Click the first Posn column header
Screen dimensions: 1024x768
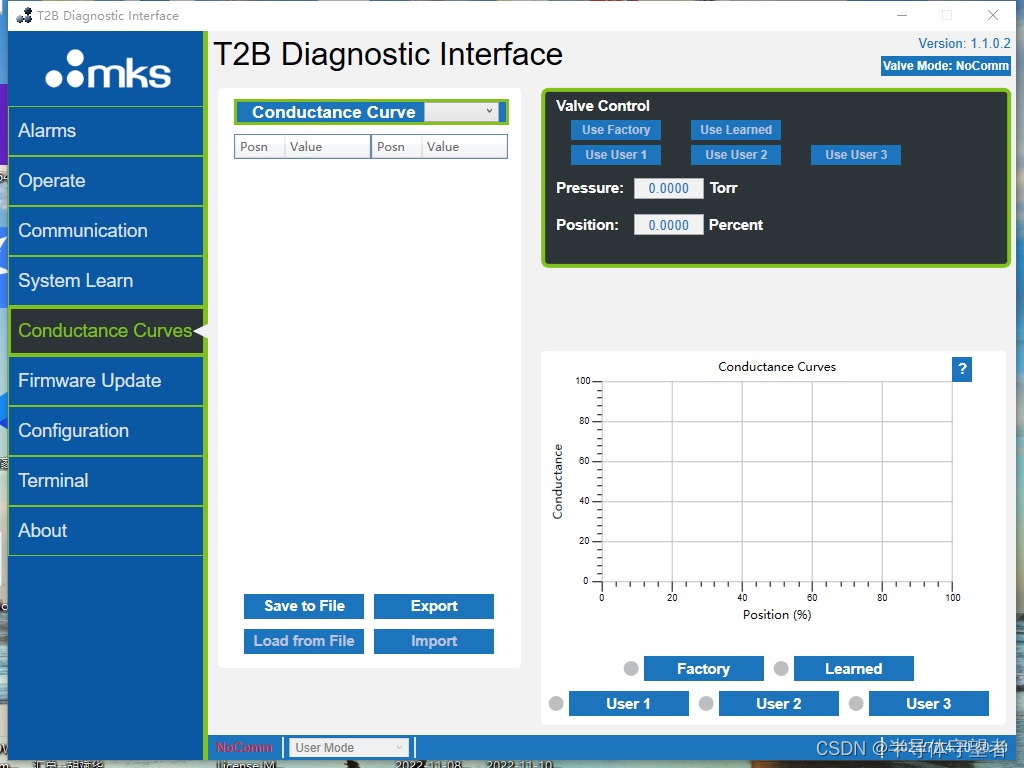[259, 147]
